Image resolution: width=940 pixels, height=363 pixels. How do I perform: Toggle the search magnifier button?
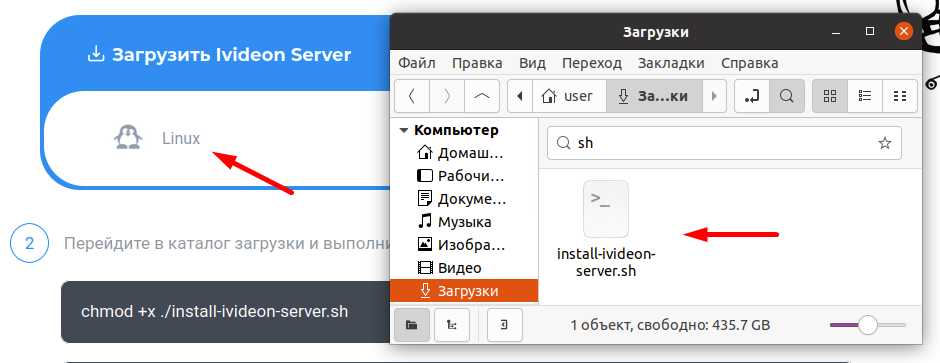787,96
